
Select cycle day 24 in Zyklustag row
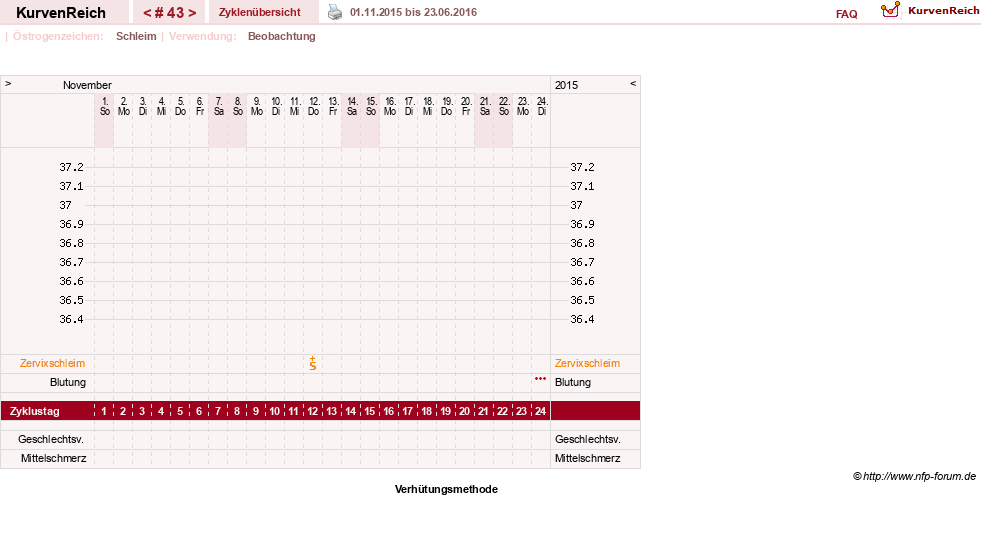coord(541,411)
